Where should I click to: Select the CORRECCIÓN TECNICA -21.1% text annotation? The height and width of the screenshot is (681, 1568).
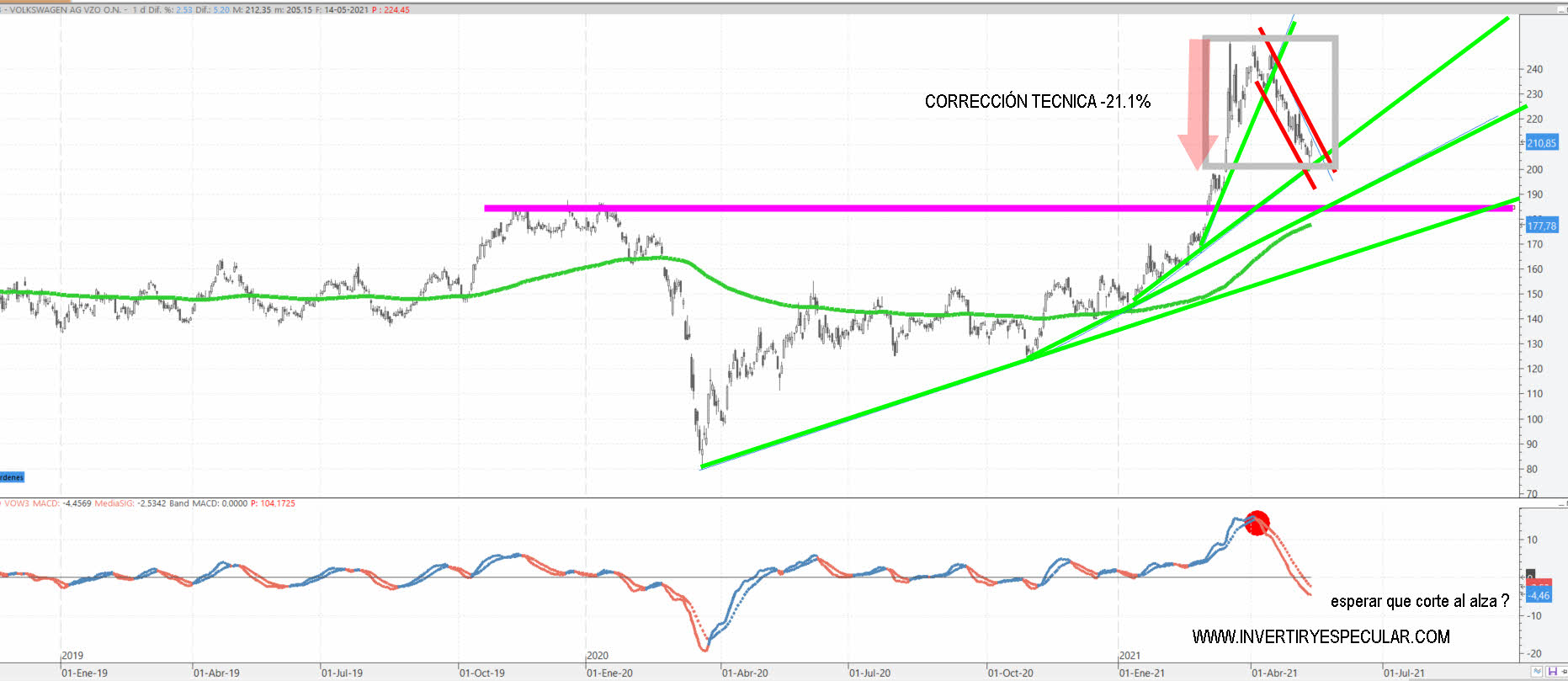pyautogui.click(x=1037, y=102)
